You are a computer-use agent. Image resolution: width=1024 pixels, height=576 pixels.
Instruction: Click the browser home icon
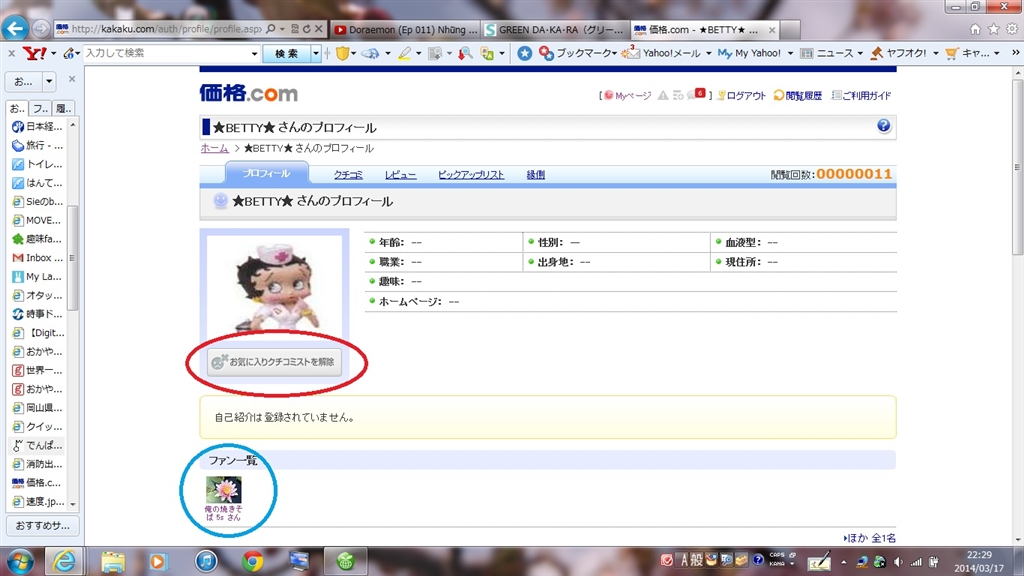coord(975,29)
